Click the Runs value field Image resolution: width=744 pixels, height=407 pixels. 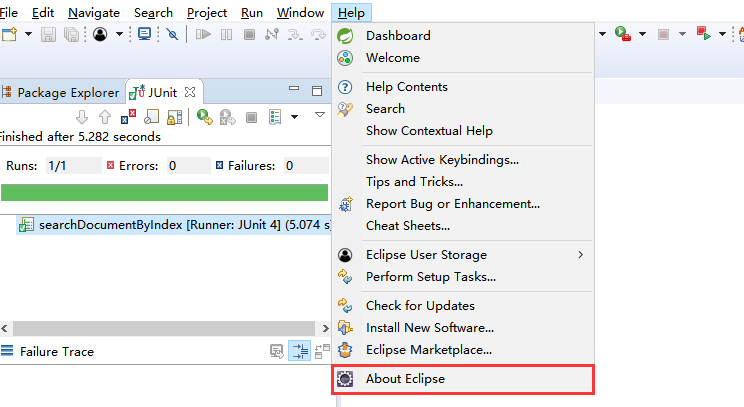coord(74,166)
